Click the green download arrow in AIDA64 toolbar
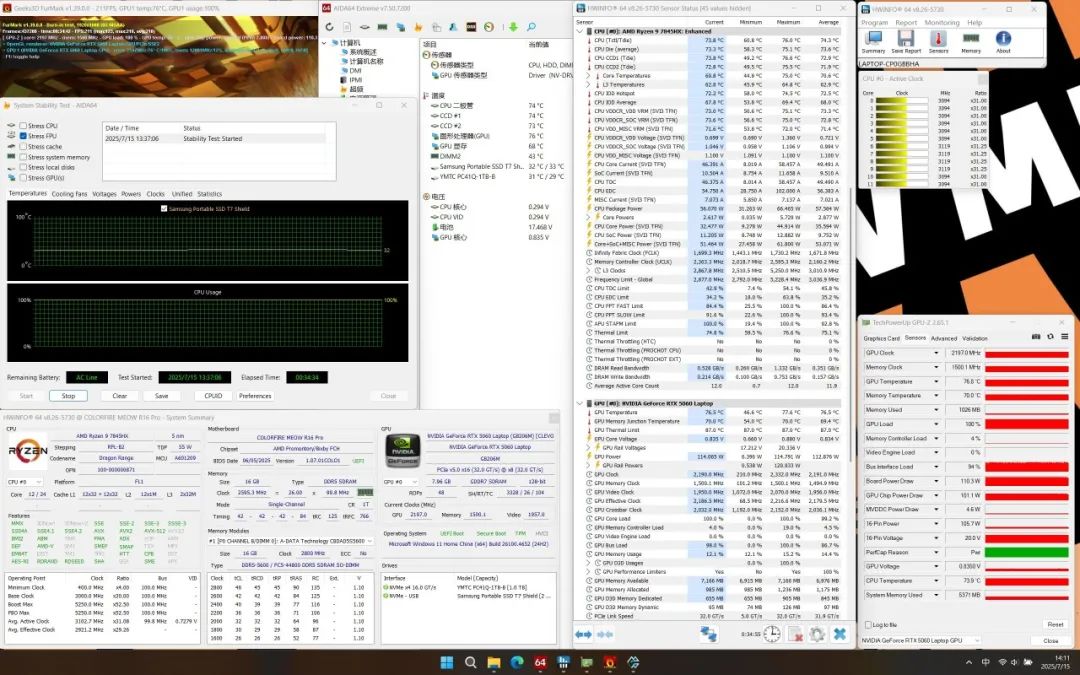This screenshot has width=1080, height=675. point(513,27)
